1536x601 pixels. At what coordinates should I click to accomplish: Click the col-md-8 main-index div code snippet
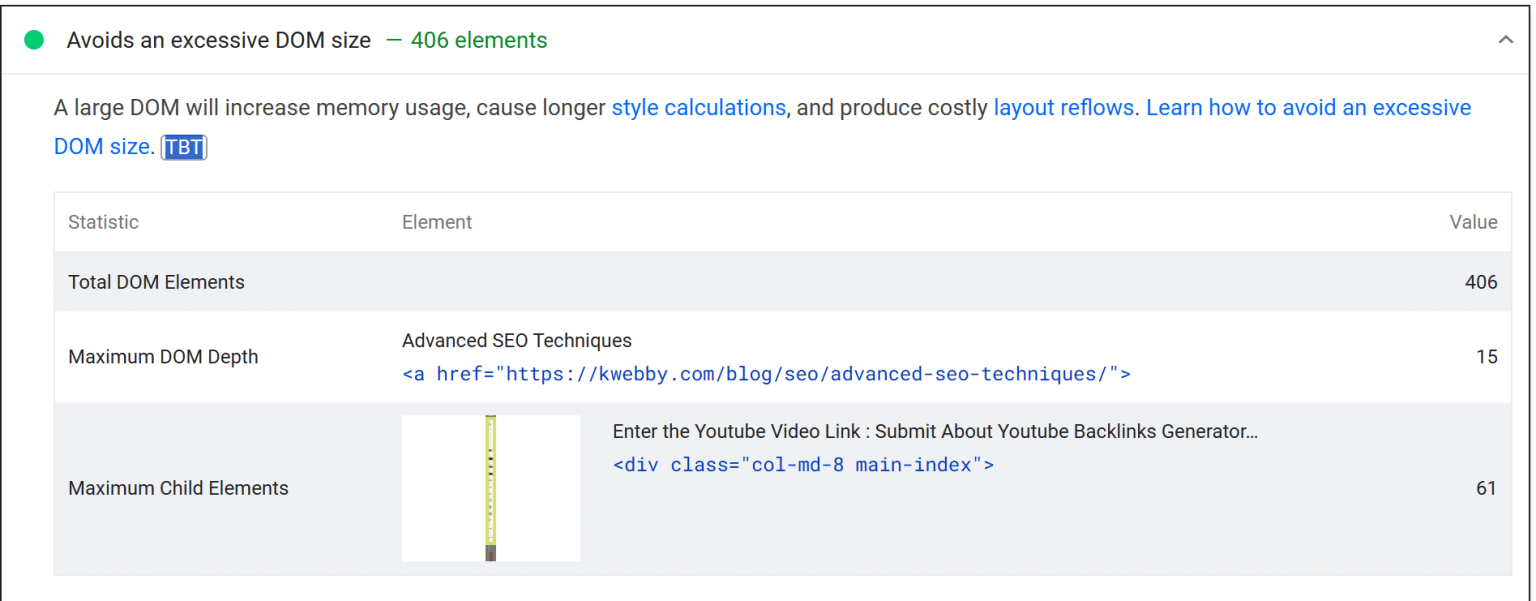pos(803,465)
